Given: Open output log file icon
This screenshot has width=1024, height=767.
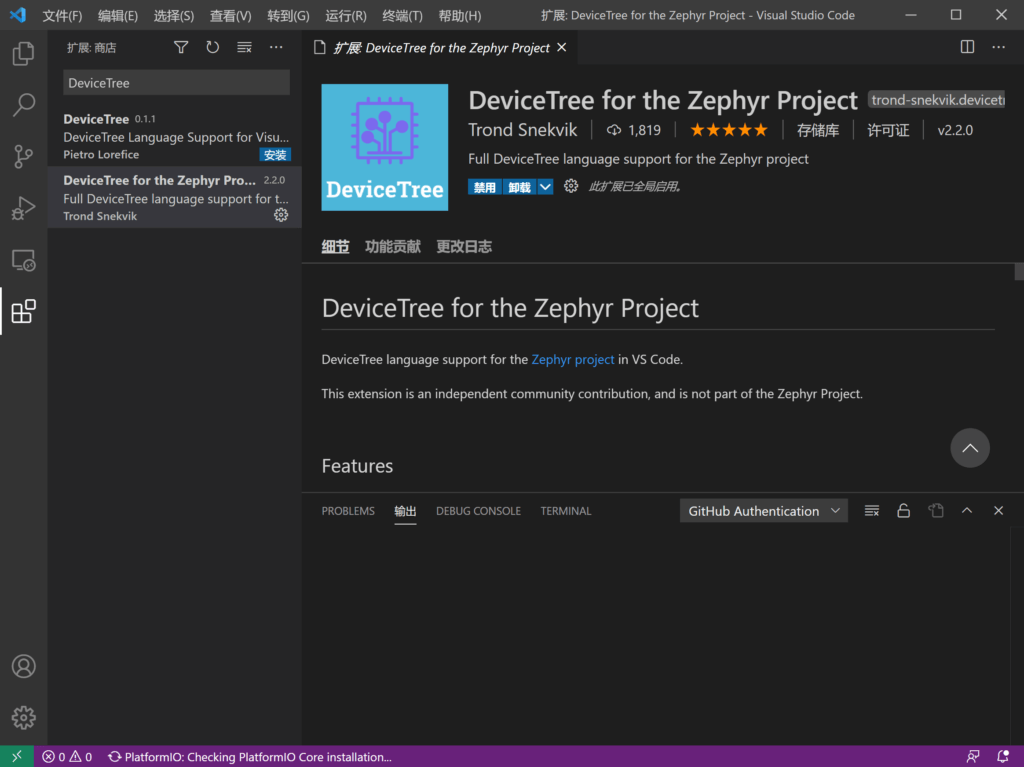Looking at the screenshot, I should point(936,510).
